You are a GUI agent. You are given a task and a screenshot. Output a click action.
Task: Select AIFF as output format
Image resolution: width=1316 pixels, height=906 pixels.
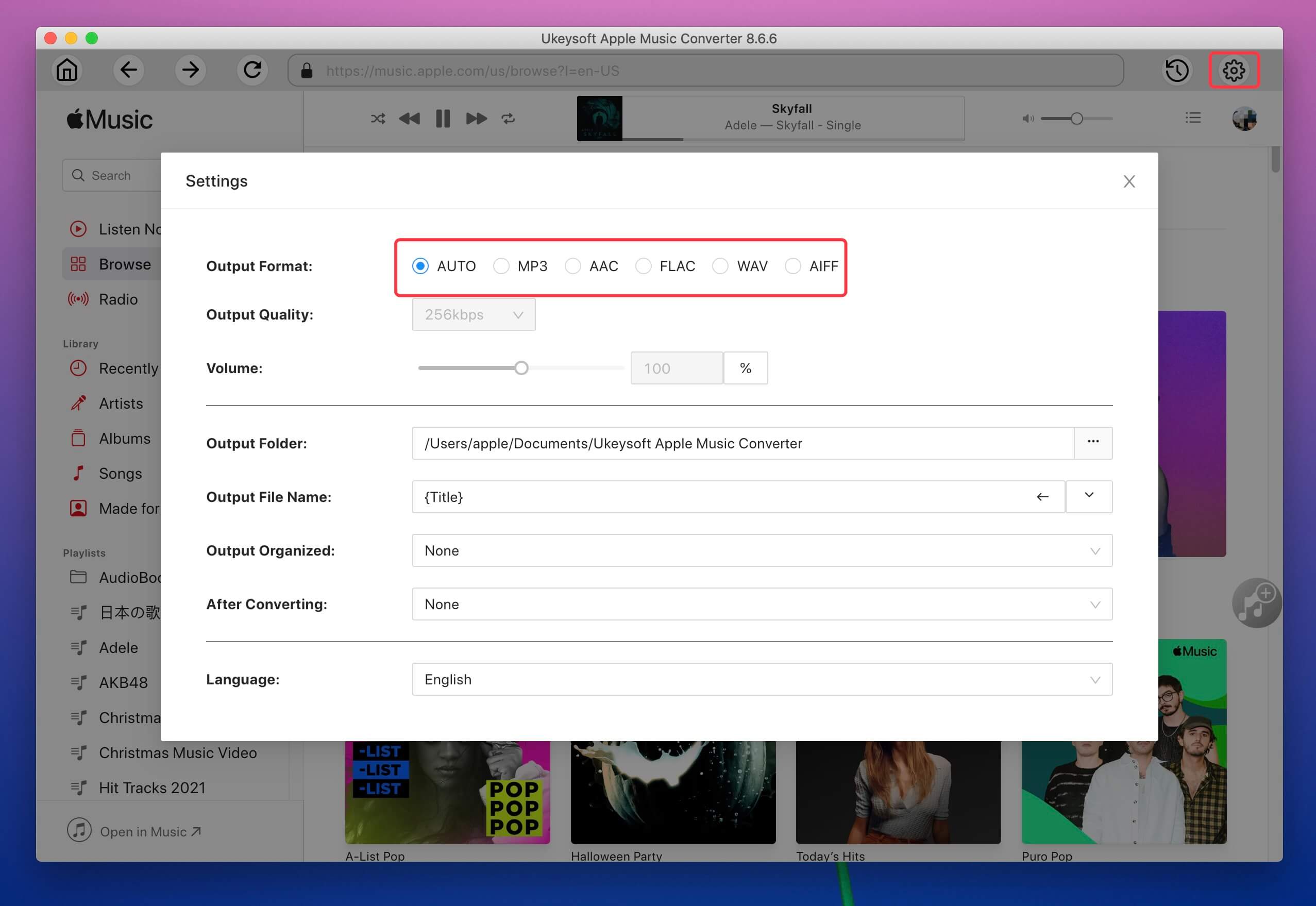(x=793, y=265)
